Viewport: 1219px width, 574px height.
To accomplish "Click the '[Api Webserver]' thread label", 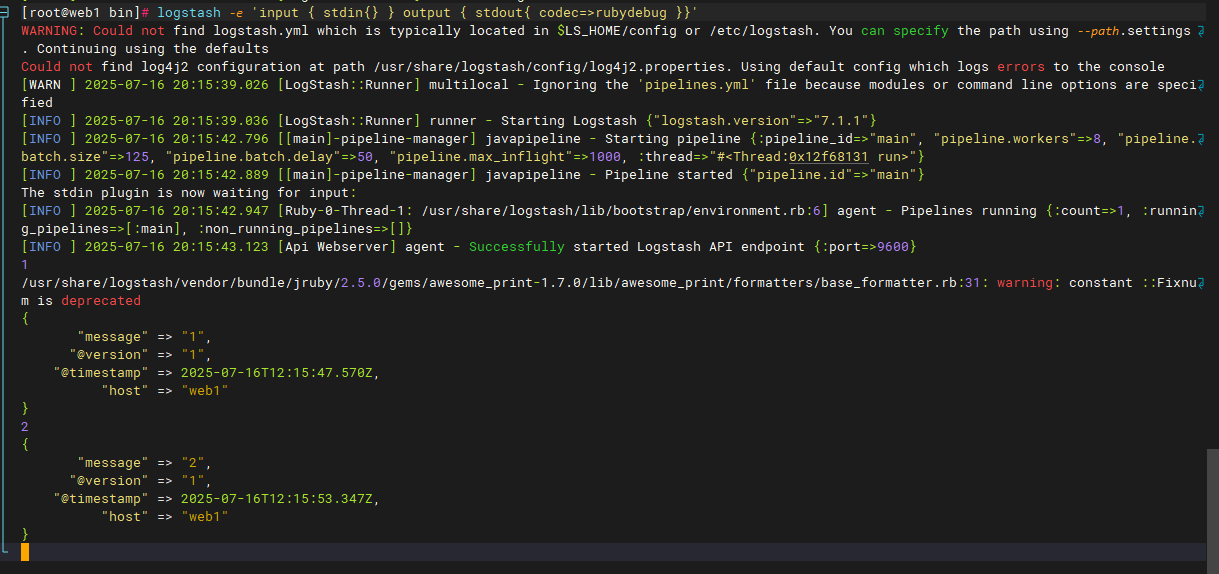I will pyautogui.click(x=339, y=246).
